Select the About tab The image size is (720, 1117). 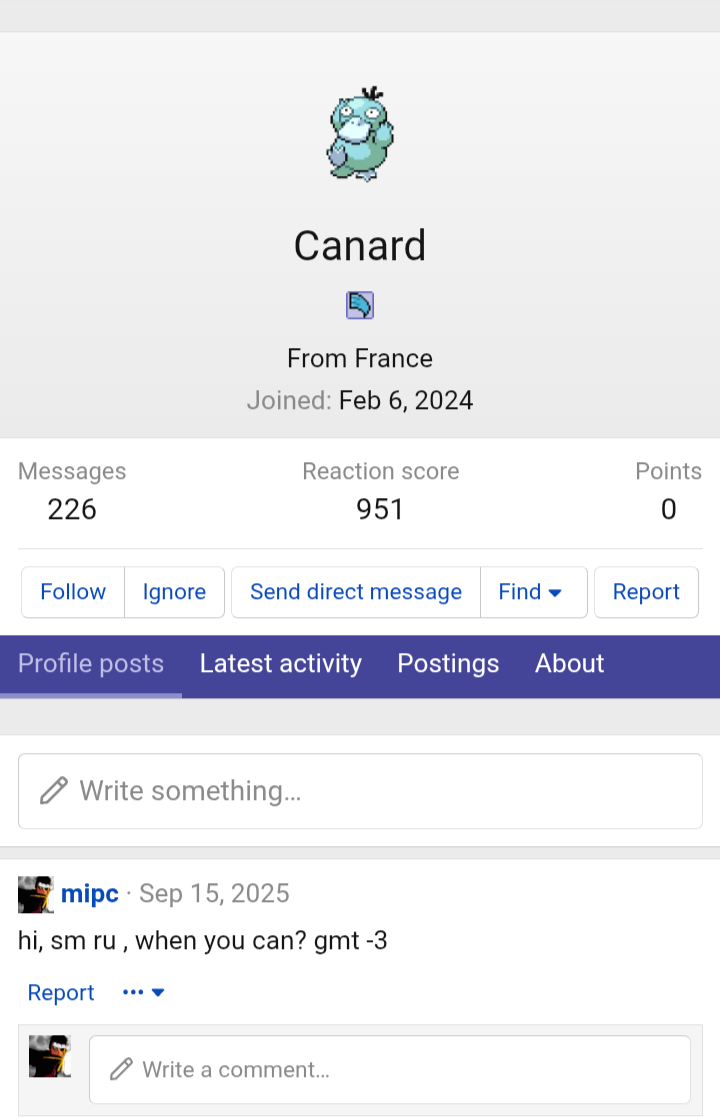pyautogui.click(x=570, y=664)
